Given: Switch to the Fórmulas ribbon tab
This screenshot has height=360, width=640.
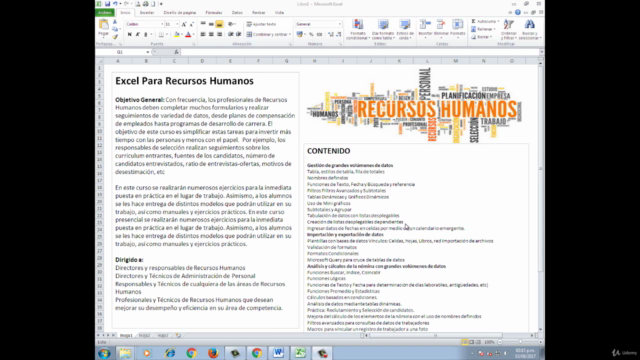Looking at the screenshot, I should point(214,13).
